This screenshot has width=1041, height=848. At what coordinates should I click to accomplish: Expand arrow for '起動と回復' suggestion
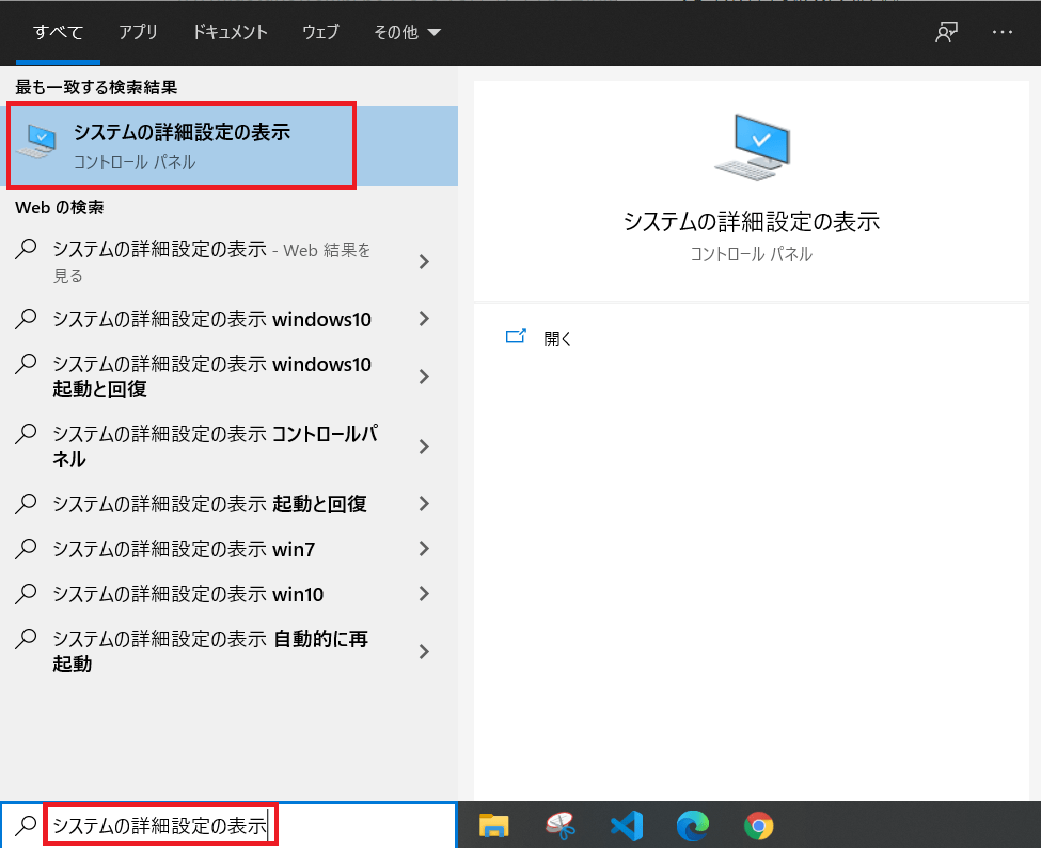click(424, 503)
